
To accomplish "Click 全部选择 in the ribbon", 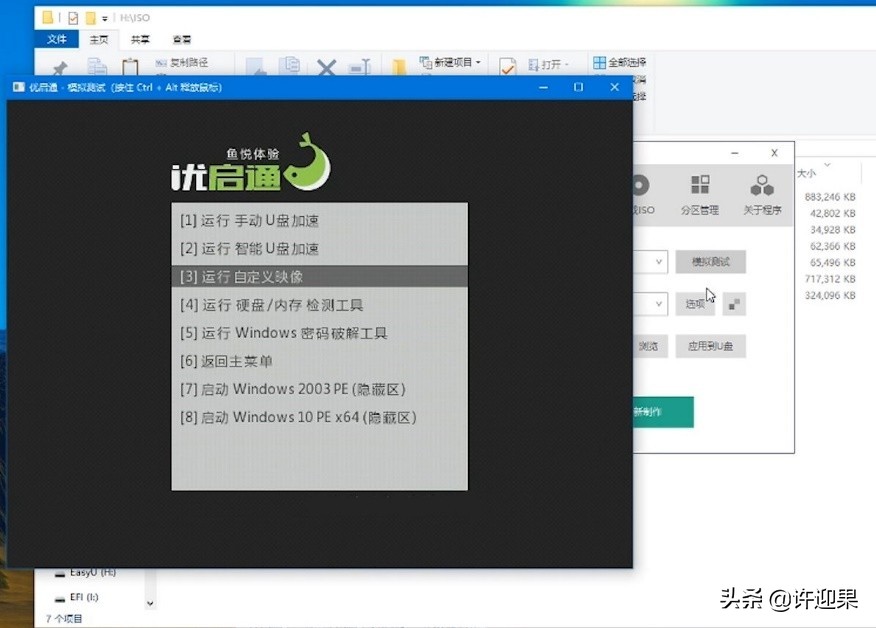I will (x=620, y=62).
